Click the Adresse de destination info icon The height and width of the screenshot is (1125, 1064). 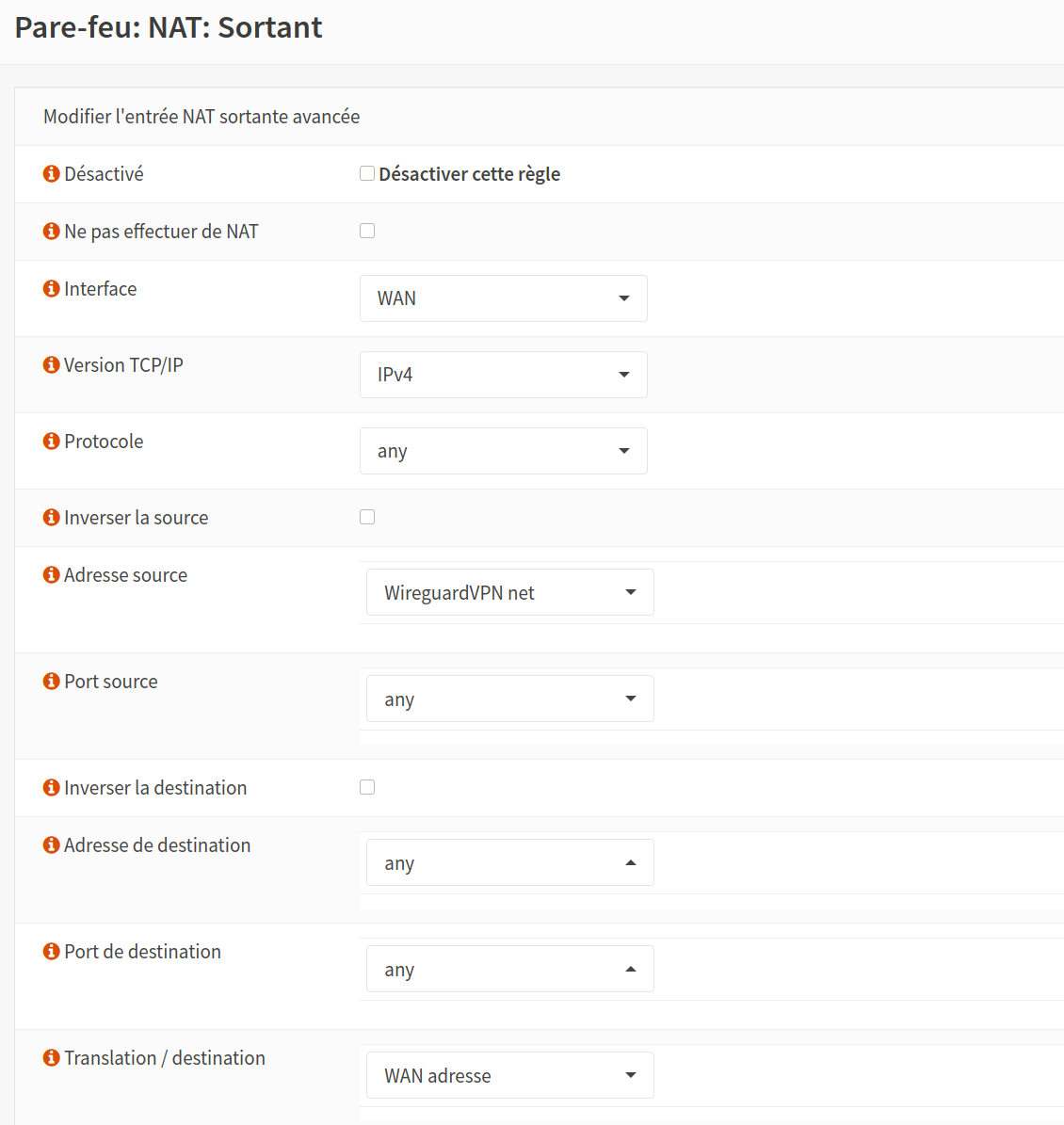52,845
